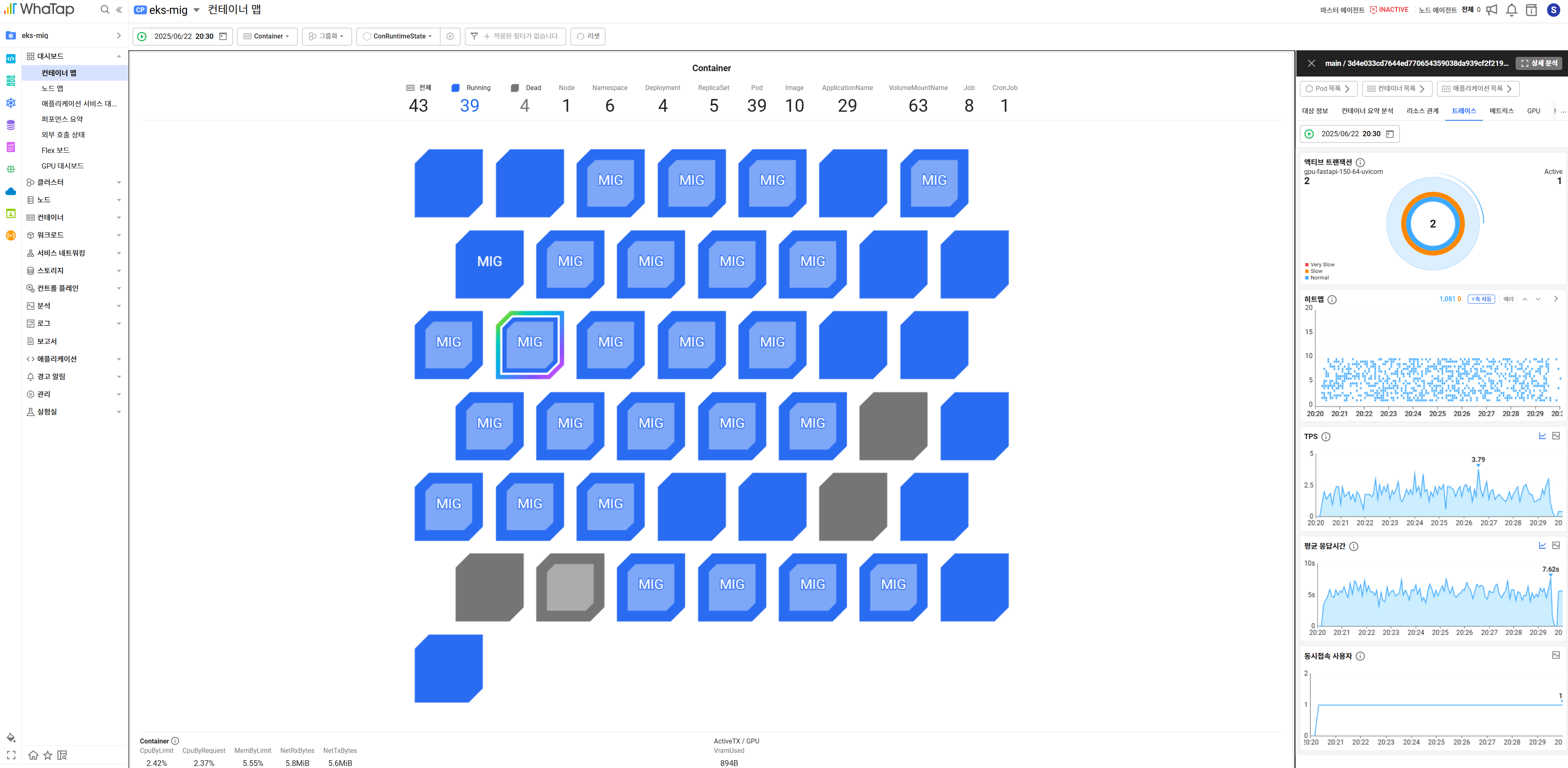Open the Container type dropdown
Image resolution: width=1568 pixels, height=768 pixels.
pyautogui.click(x=266, y=36)
